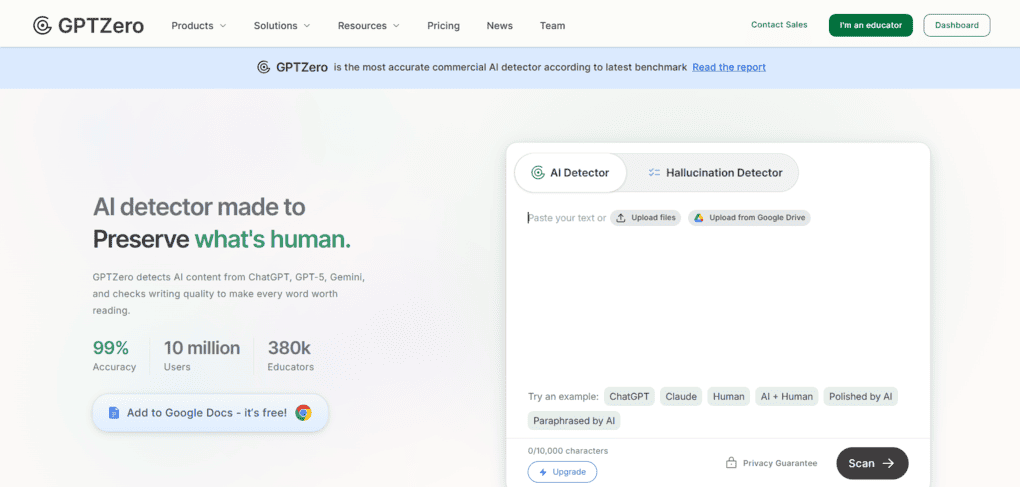Click the Read the report link
Screen dimensions: 1020x487
729,67
